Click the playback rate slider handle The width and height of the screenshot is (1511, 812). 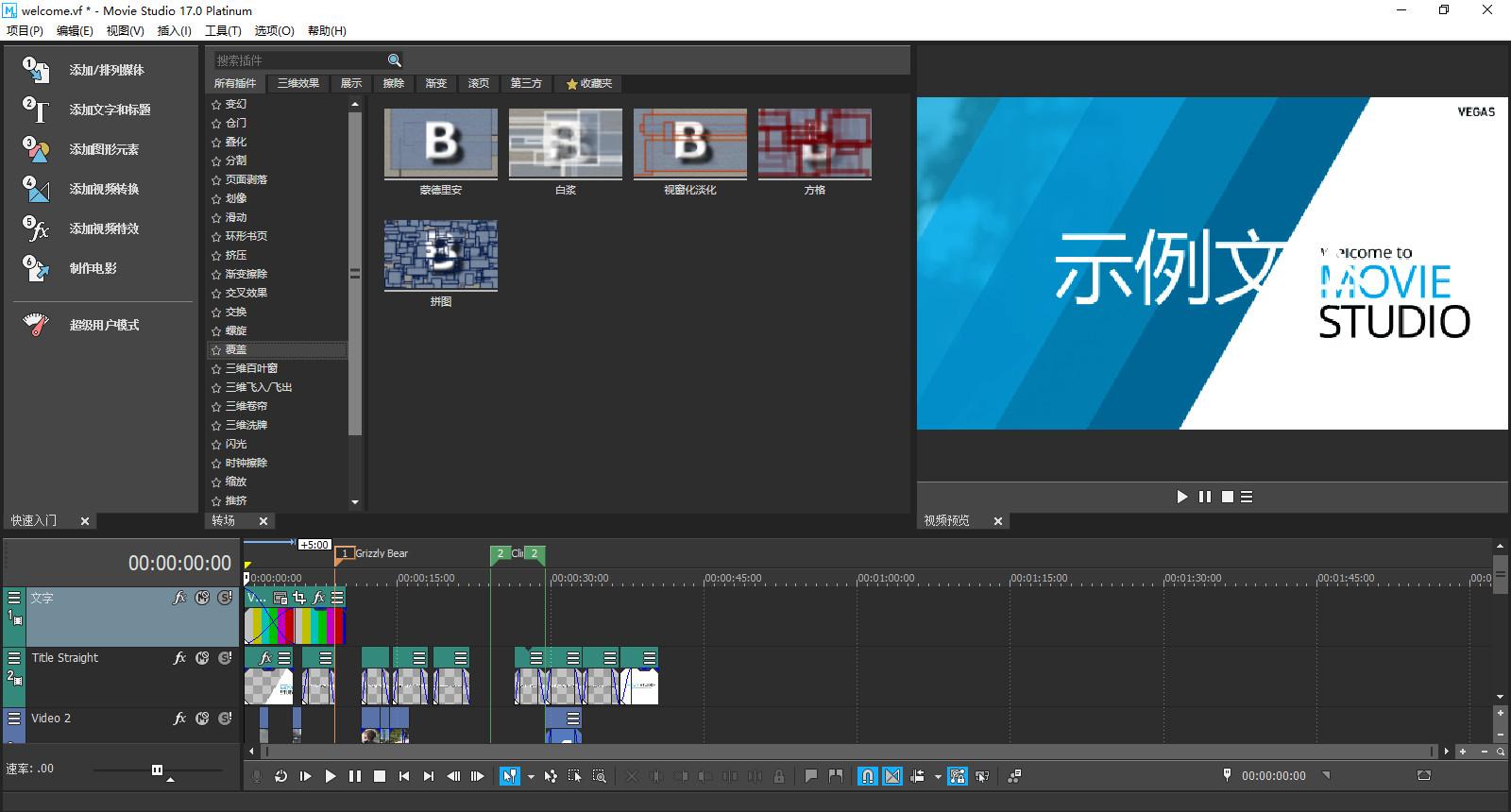(x=157, y=770)
